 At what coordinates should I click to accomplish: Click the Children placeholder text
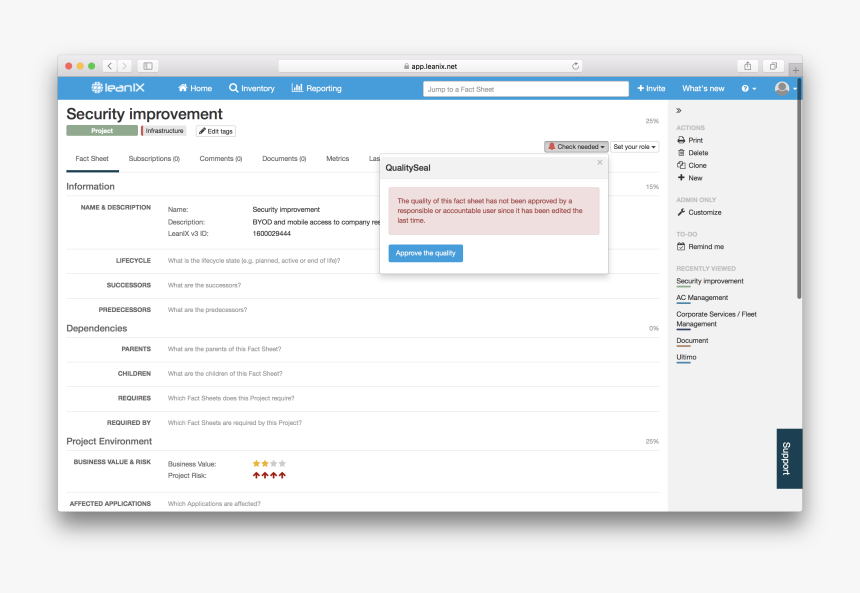click(225, 374)
